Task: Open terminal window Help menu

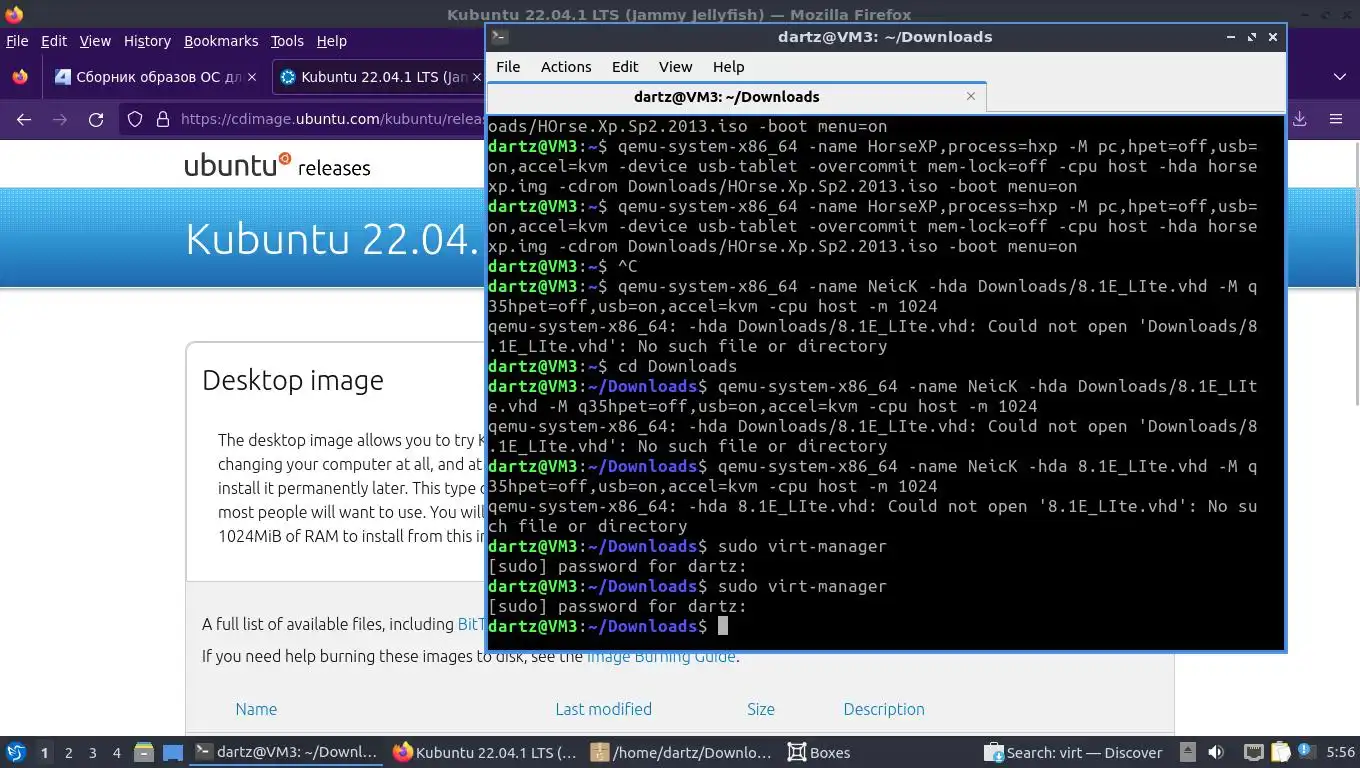Action: [728, 66]
